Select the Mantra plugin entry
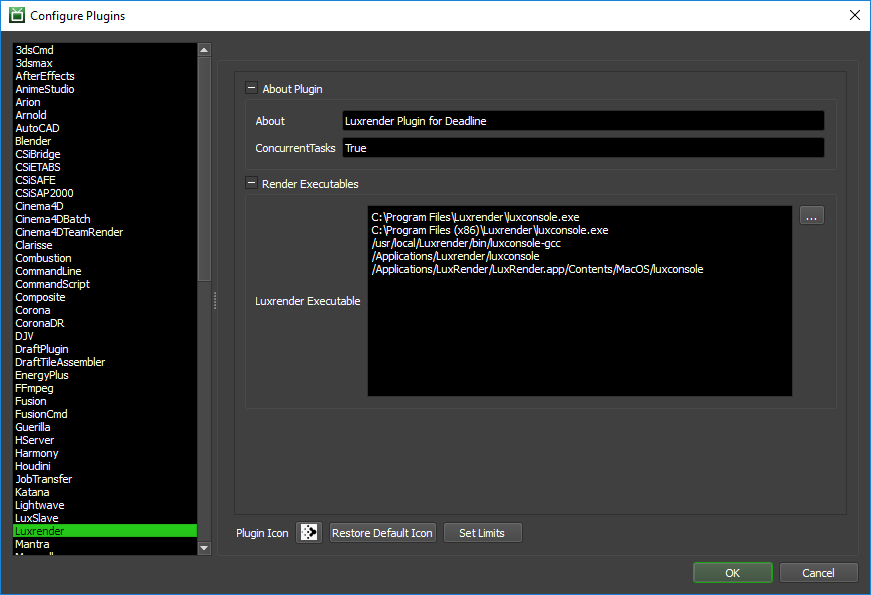Image resolution: width=871 pixels, height=595 pixels. coord(33,544)
